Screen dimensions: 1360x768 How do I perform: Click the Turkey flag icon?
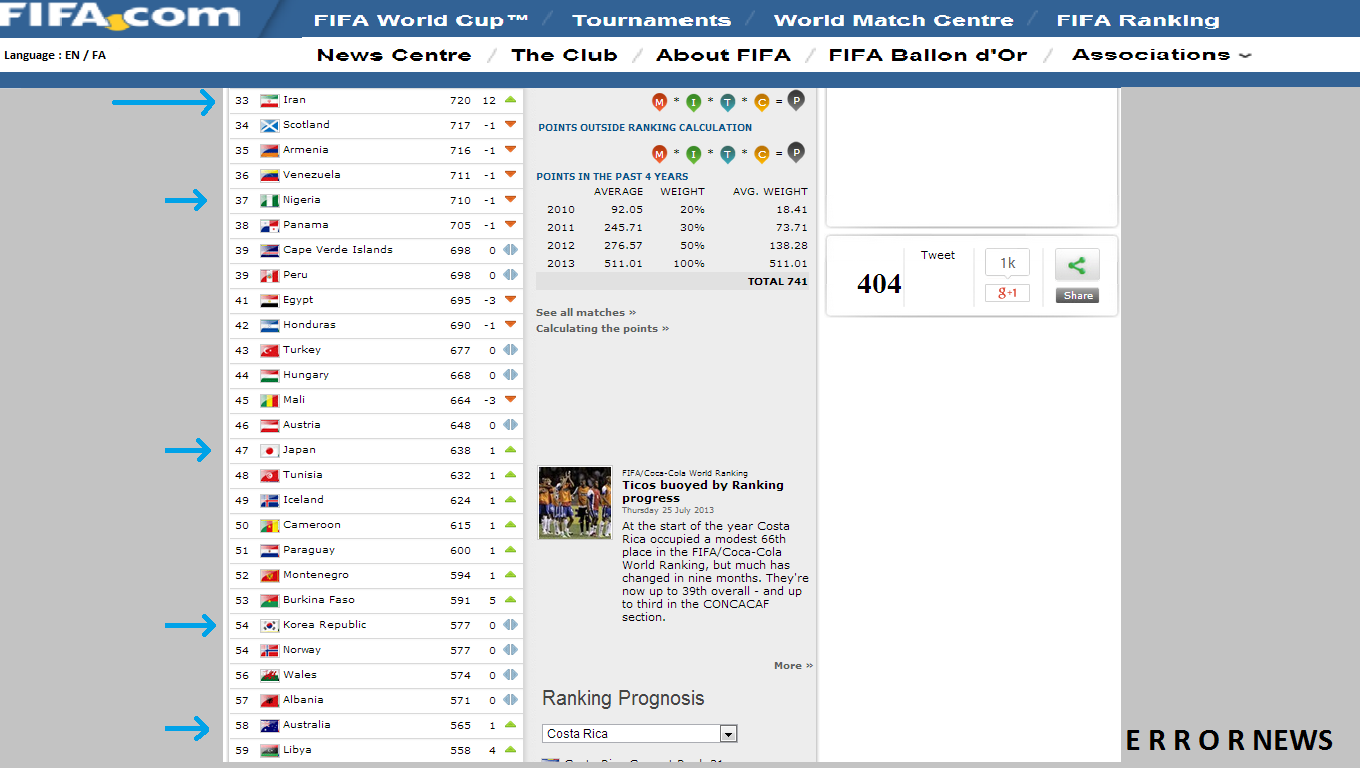click(269, 351)
